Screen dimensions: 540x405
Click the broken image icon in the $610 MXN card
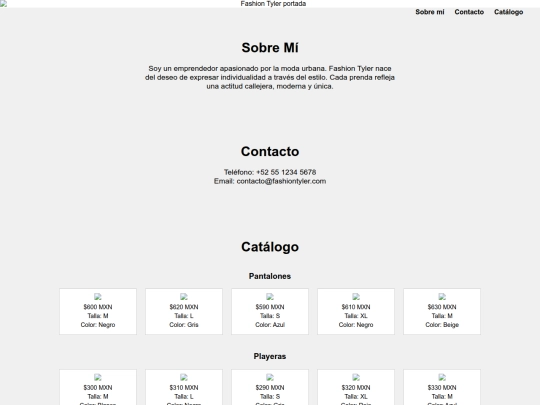click(x=356, y=297)
